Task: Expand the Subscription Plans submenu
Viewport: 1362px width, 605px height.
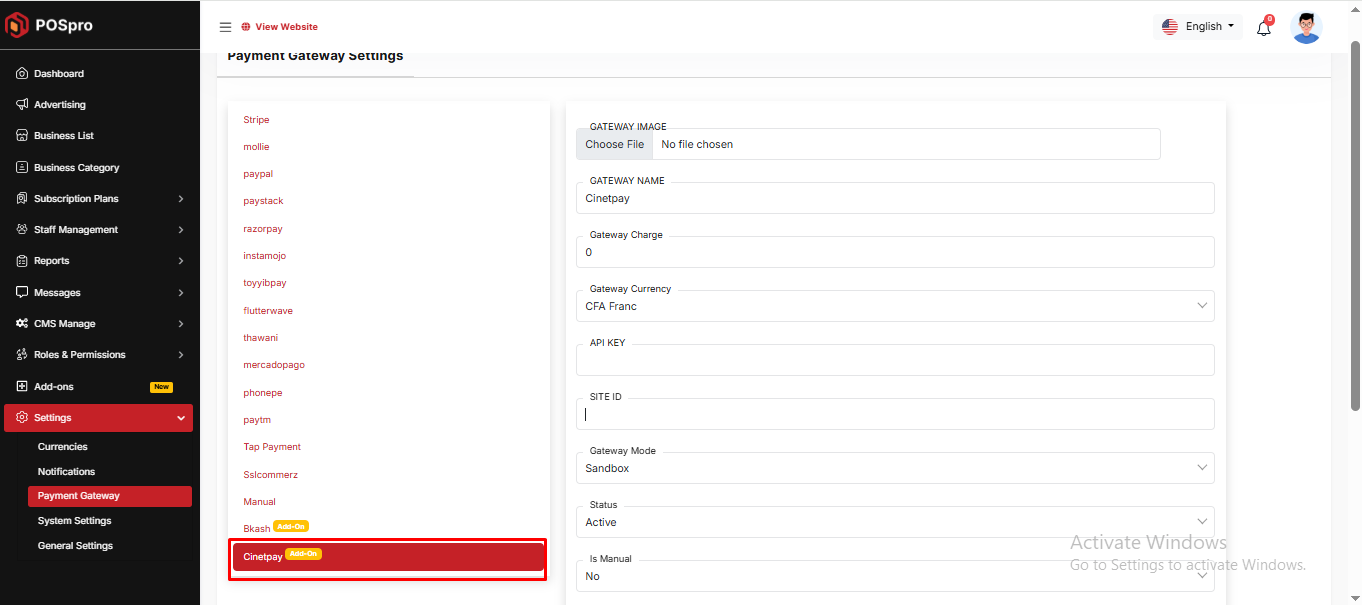Action: 98,199
